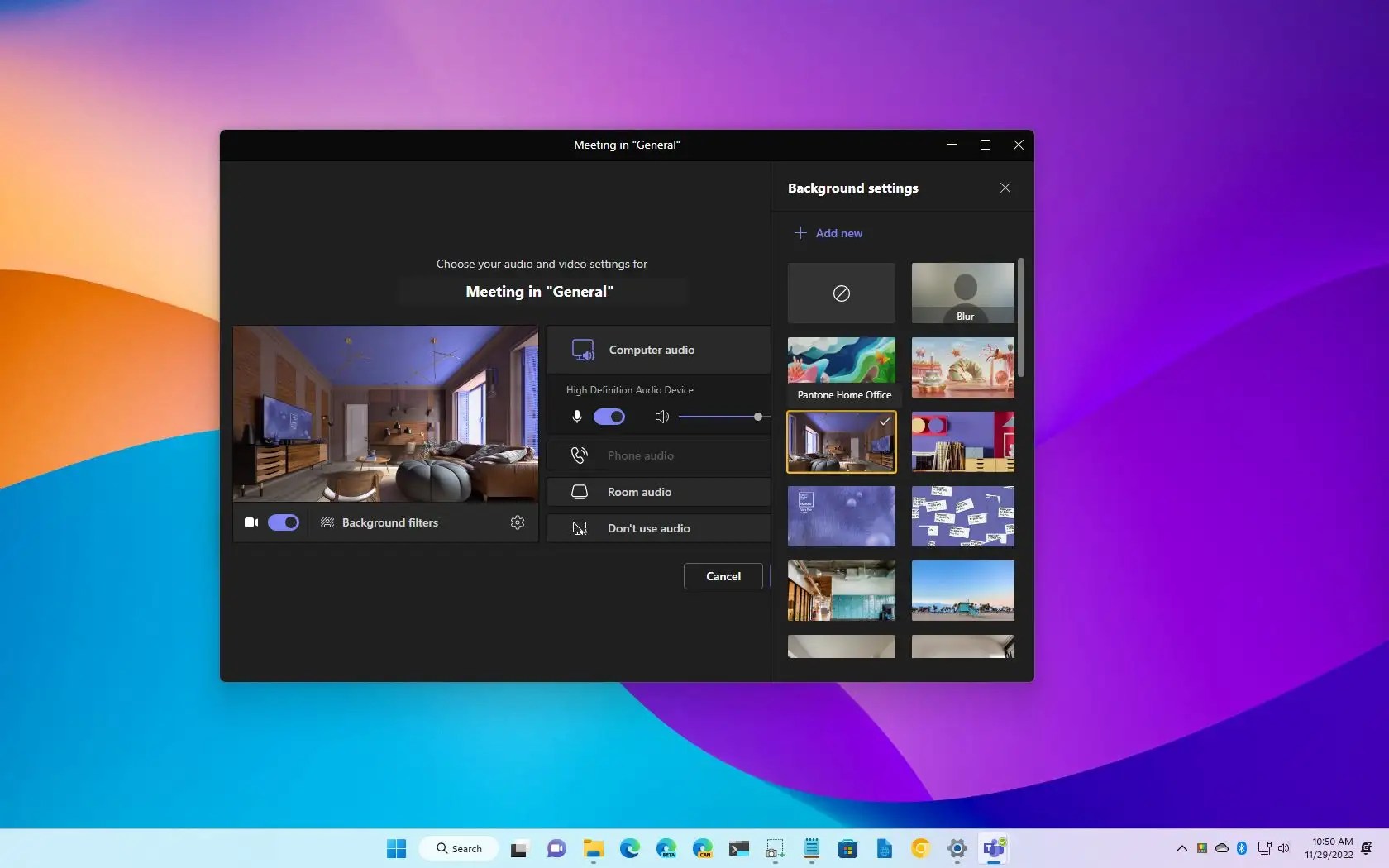Click the Background filters icon
This screenshot has width=1389, height=868.
(327, 522)
